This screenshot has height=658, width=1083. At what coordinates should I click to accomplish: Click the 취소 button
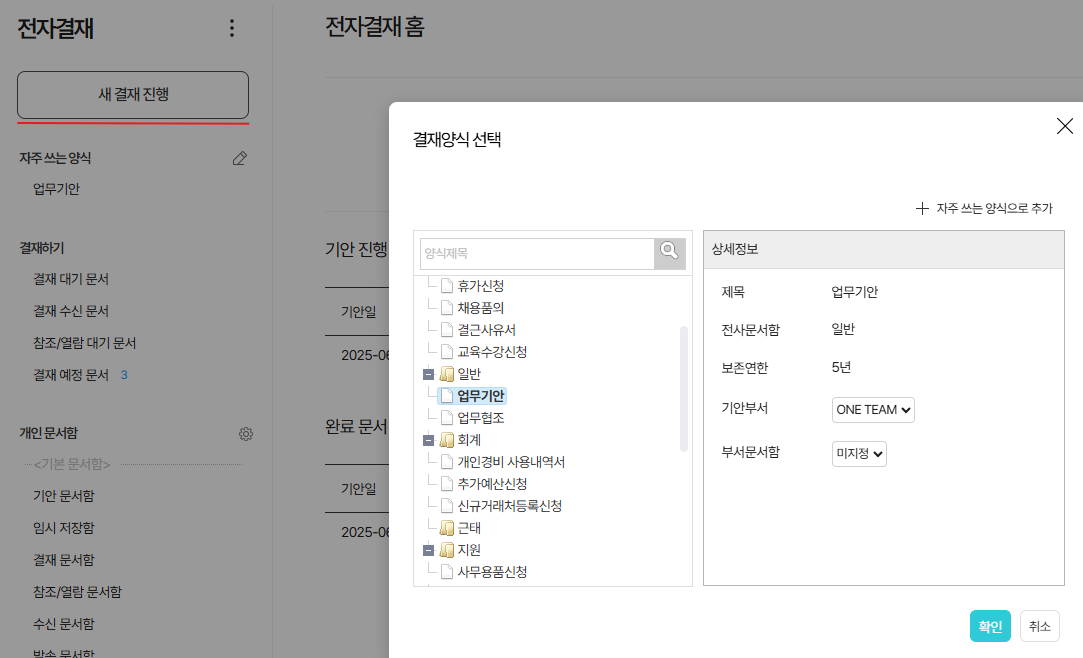pyautogui.click(x=1039, y=626)
